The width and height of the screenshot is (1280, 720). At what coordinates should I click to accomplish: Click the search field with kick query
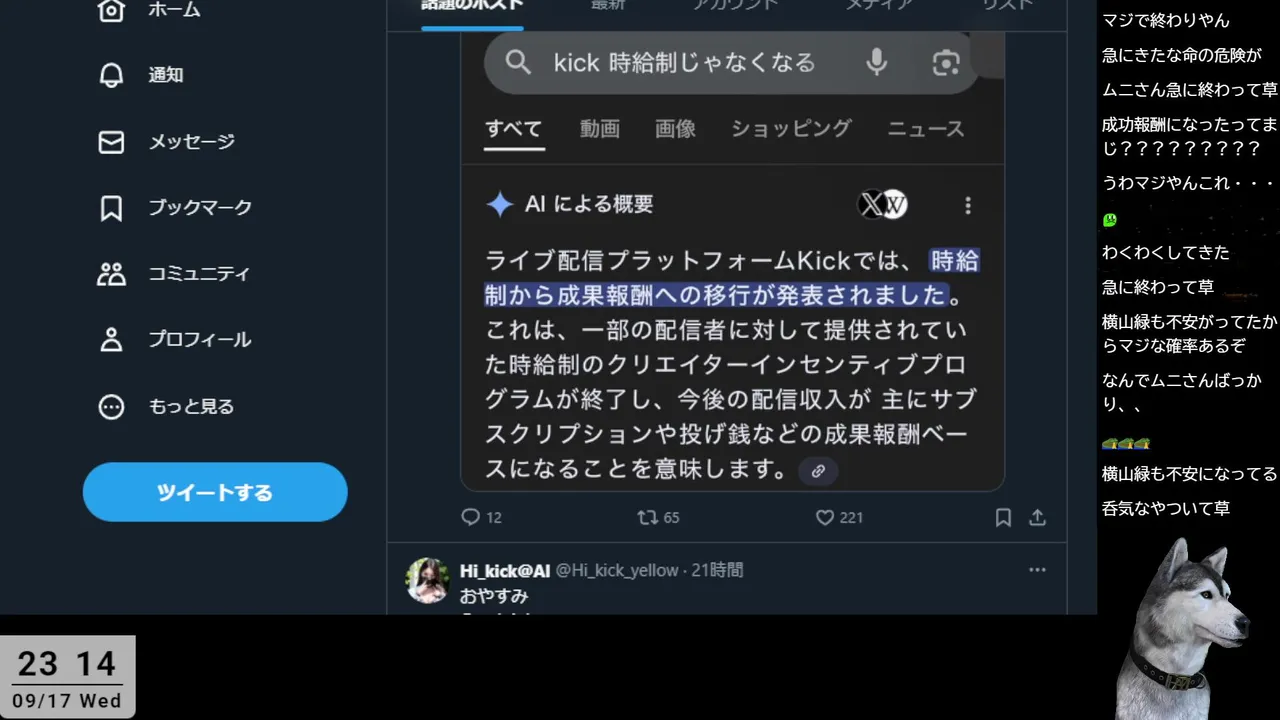(731, 63)
